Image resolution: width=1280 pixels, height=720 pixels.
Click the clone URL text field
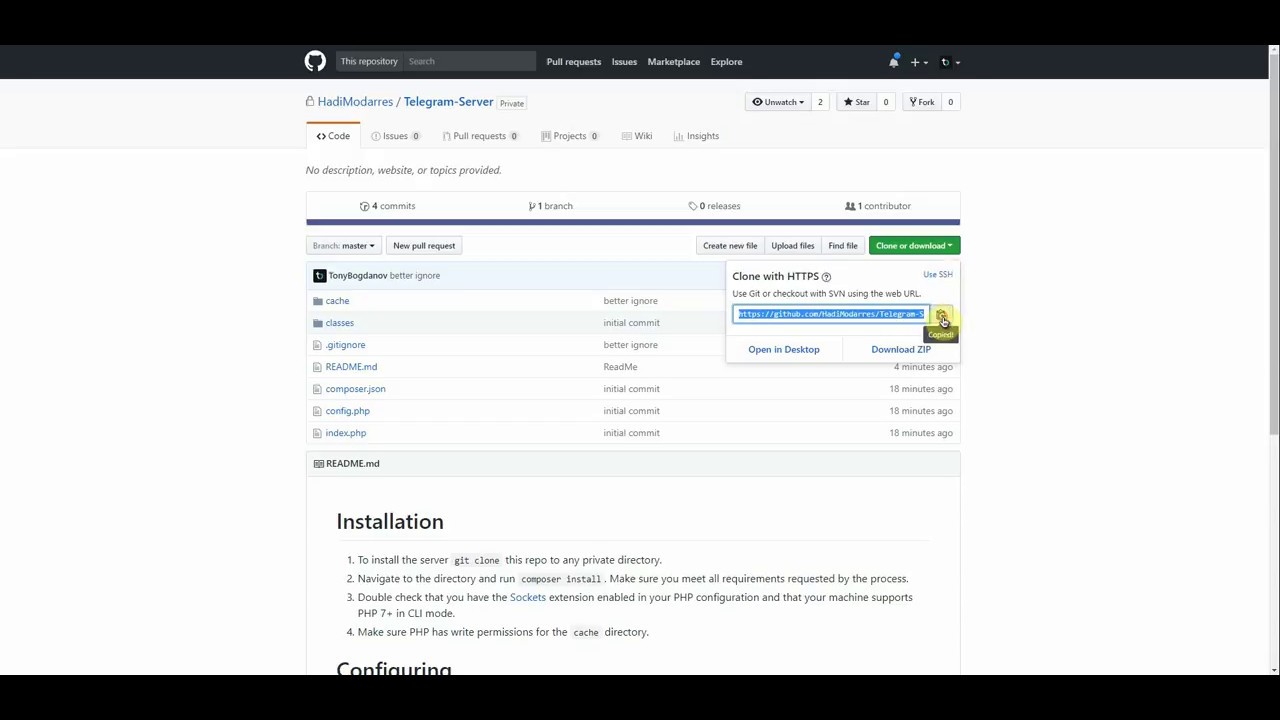click(832, 315)
